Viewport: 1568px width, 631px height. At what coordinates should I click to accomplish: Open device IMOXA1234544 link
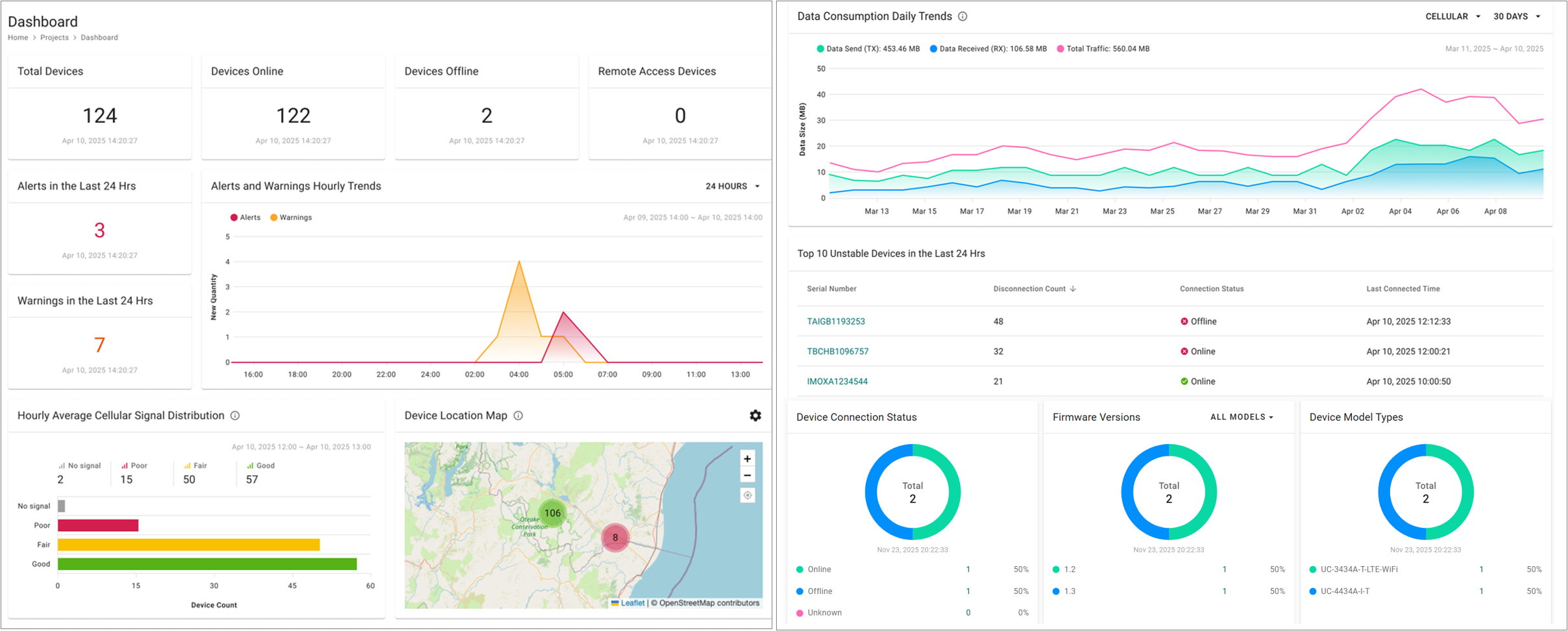click(837, 382)
